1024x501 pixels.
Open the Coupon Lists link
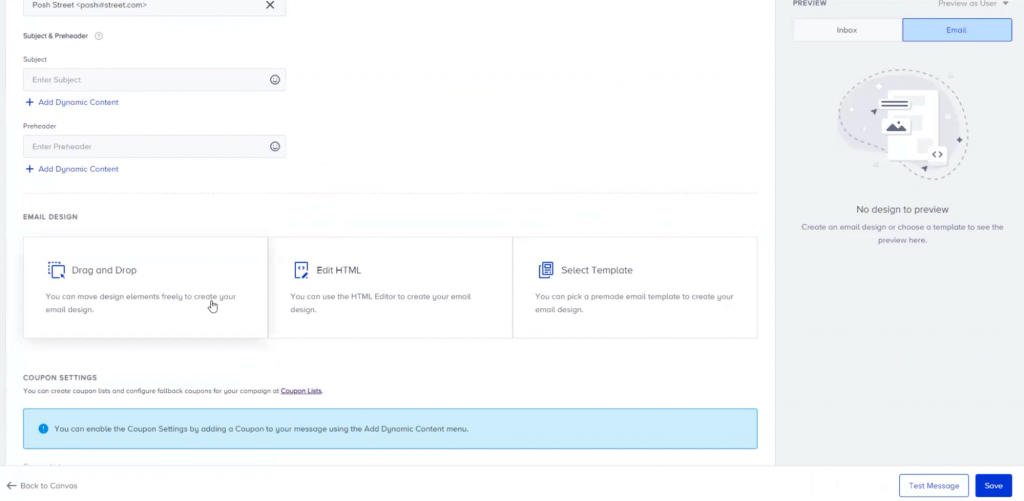point(301,391)
